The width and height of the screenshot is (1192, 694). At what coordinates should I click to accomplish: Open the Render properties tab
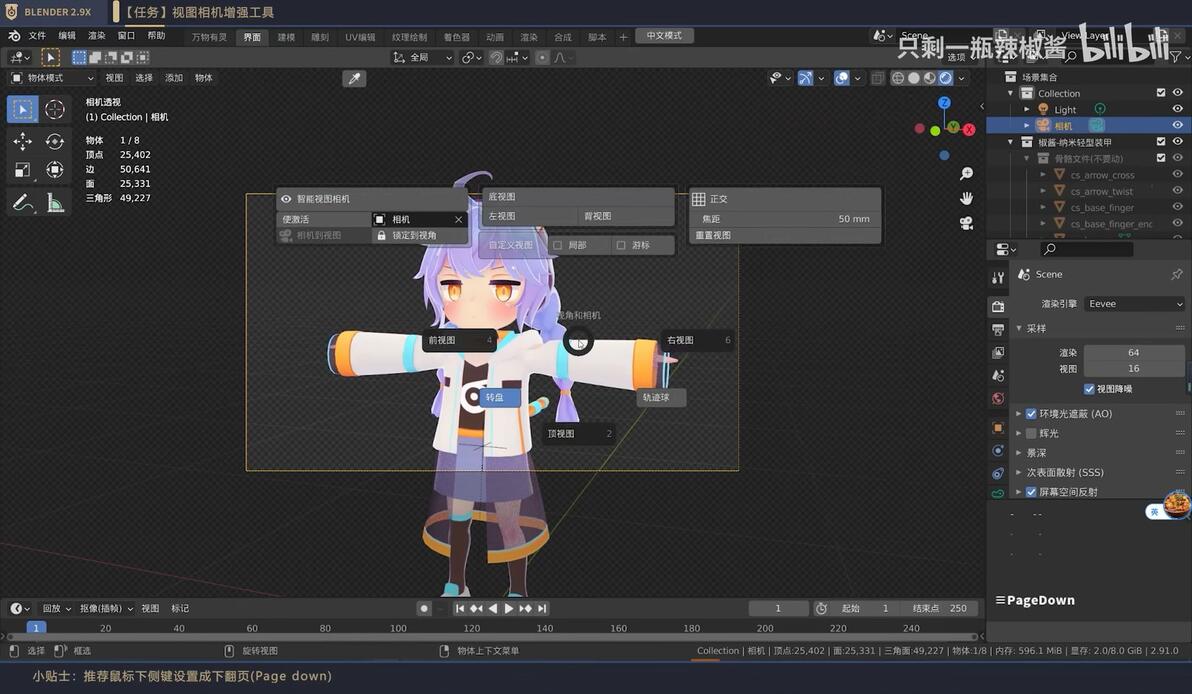(998, 306)
